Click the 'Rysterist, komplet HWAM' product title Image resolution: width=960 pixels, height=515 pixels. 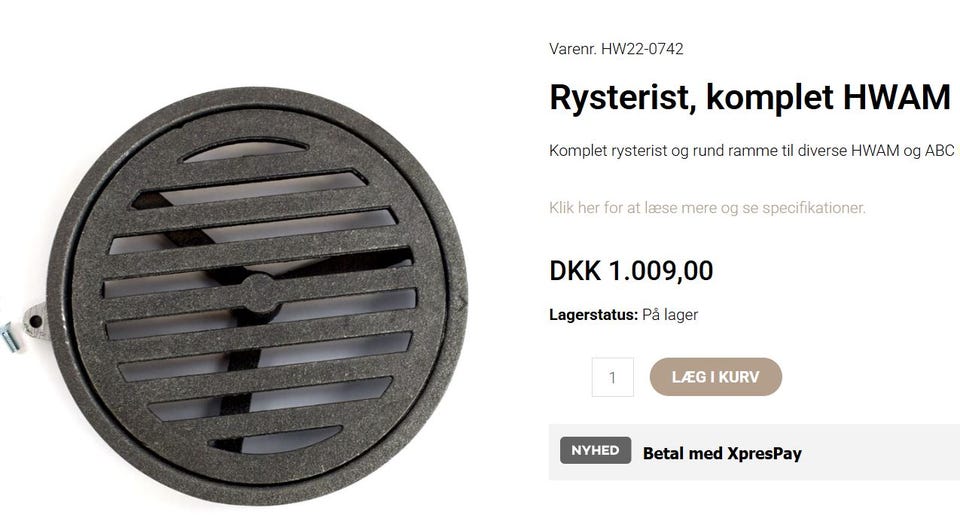[x=750, y=97]
